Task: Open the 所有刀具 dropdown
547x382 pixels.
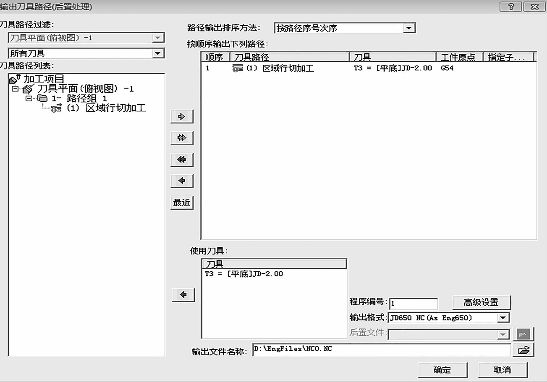Action: point(158,53)
